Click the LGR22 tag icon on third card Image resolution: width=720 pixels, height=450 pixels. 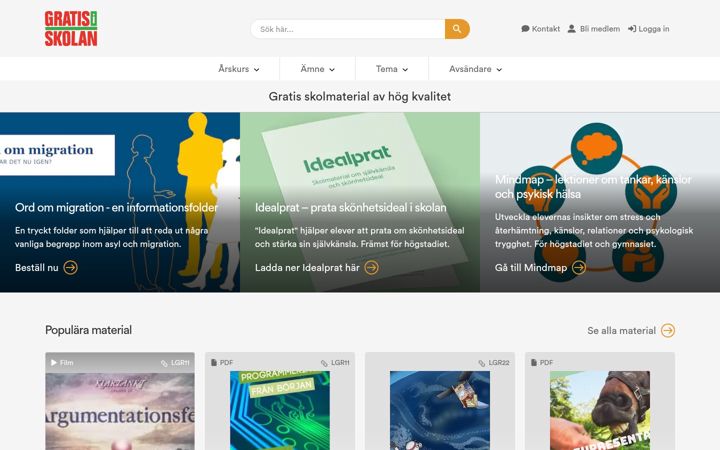point(482,363)
